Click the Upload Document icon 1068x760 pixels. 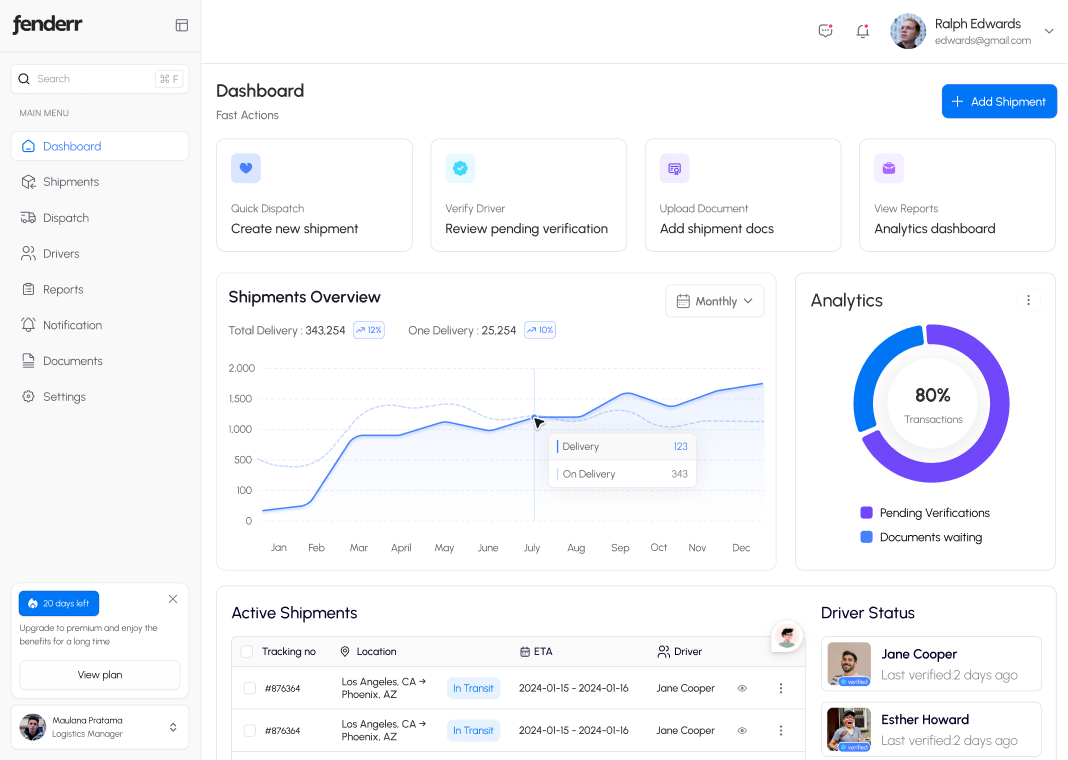click(674, 168)
